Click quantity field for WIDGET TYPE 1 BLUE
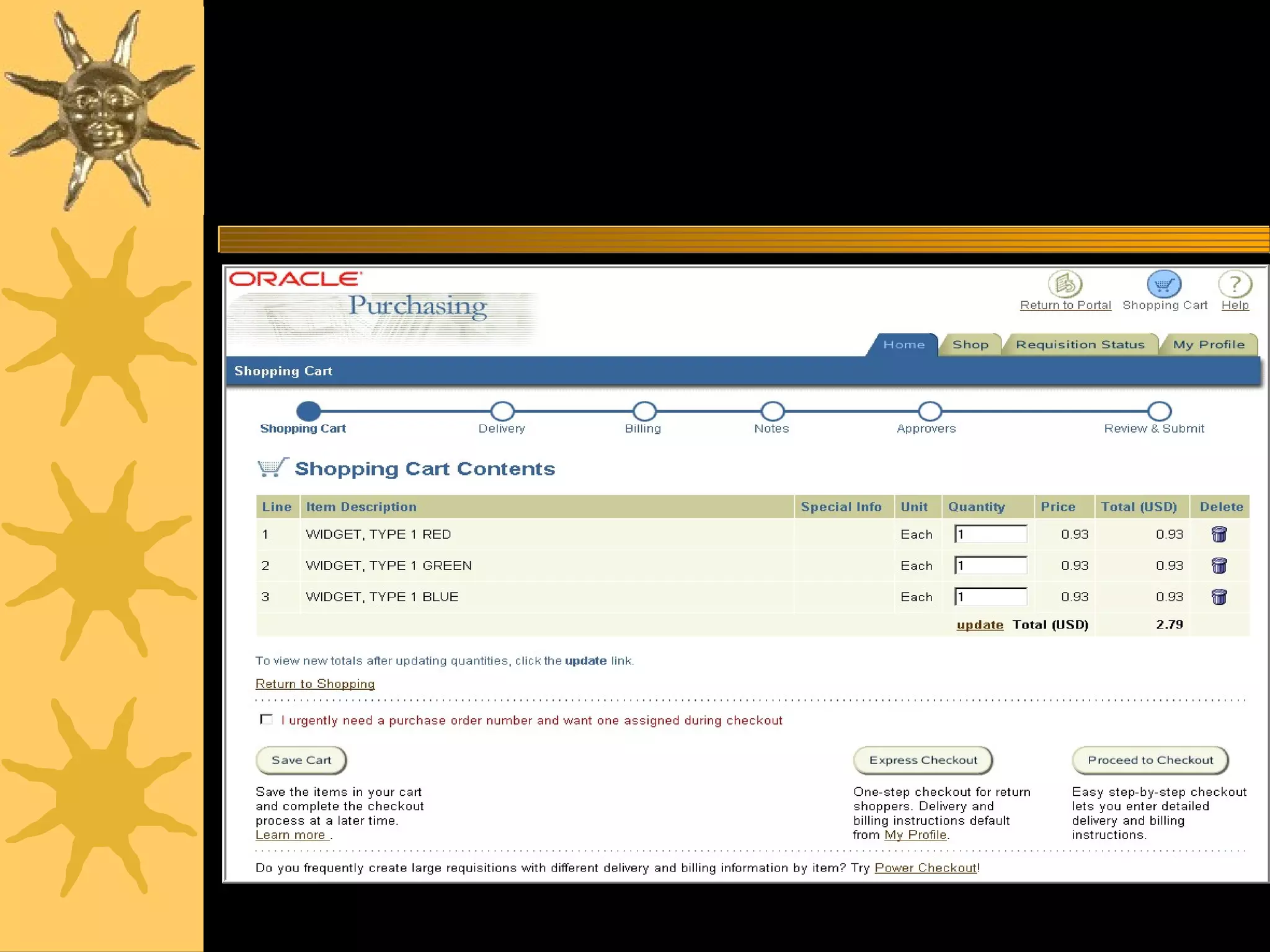 click(990, 596)
